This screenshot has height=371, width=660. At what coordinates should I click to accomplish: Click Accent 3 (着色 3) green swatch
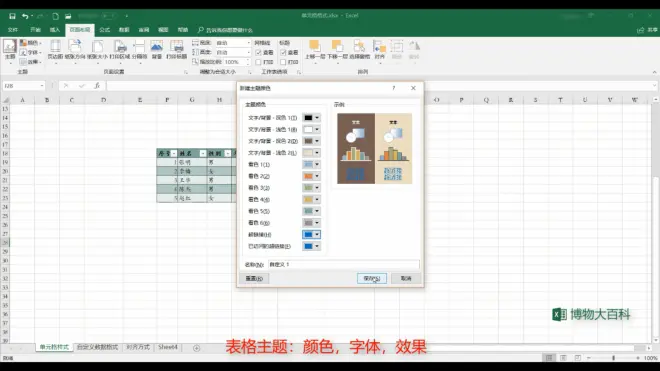[x=309, y=188]
